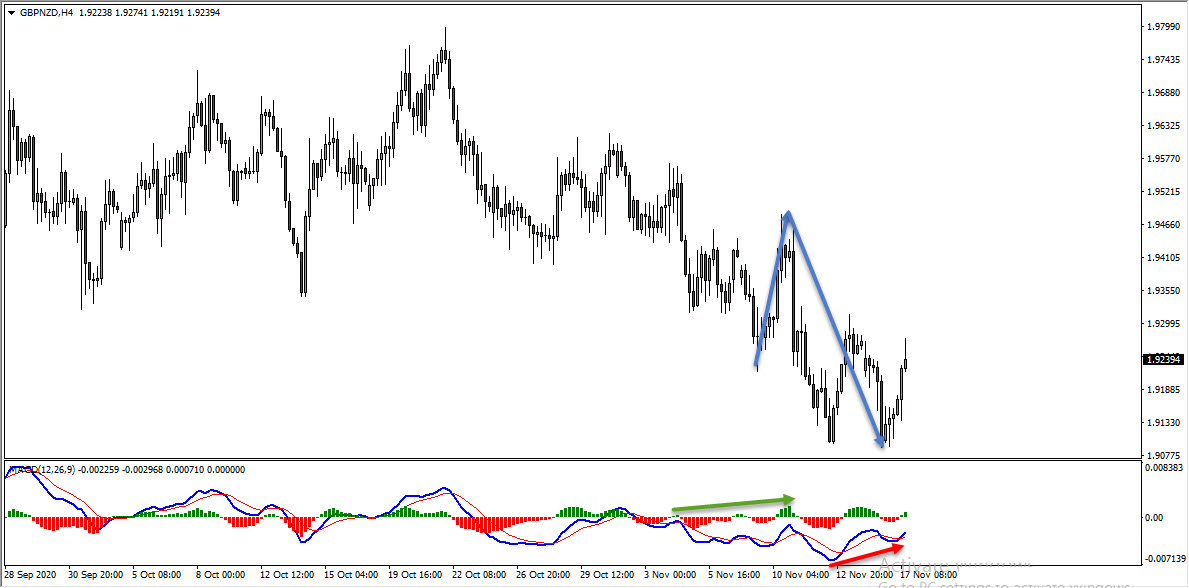
Task: Click the 1.91330 price axis label
Action: click(1162, 423)
